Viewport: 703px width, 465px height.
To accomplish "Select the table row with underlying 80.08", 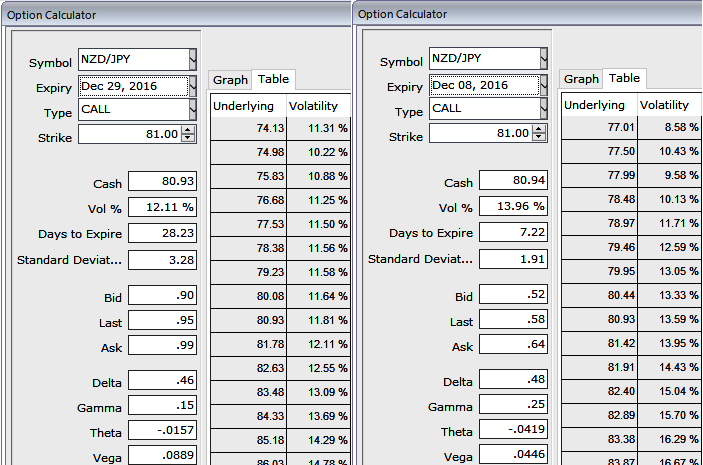I will click(x=280, y=297).
